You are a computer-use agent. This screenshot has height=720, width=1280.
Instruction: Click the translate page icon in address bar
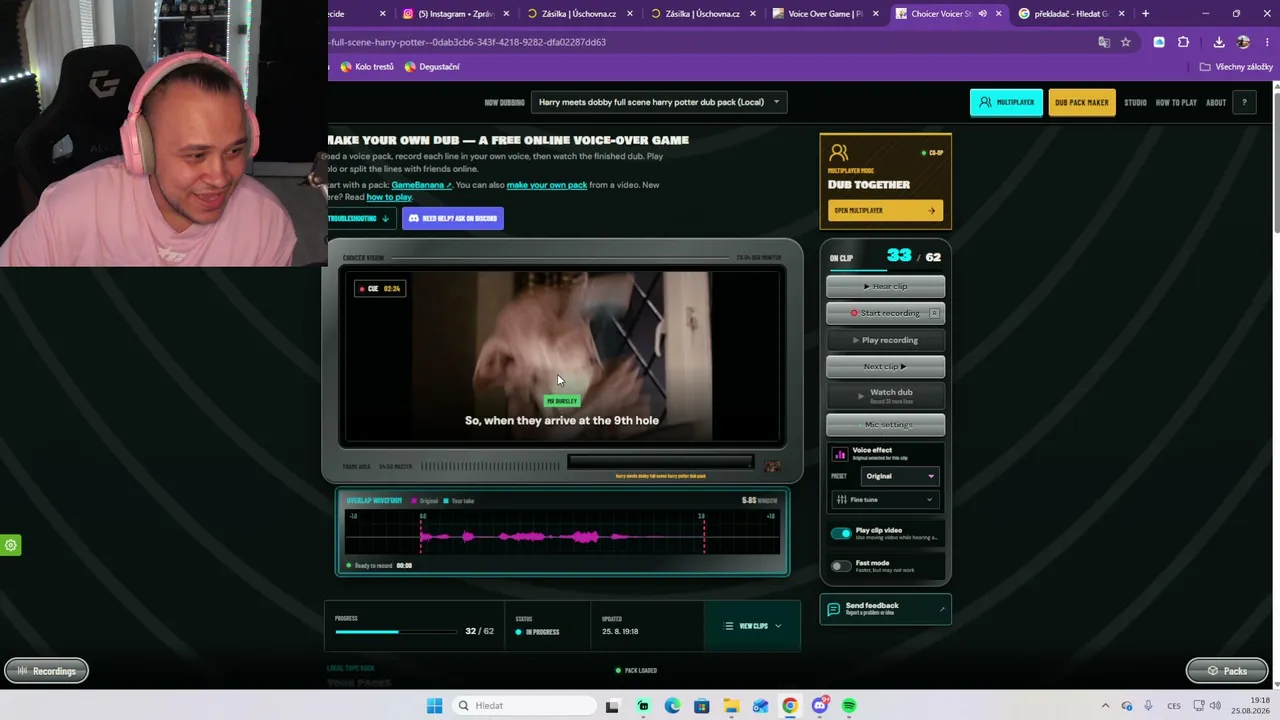click(x=1104, y=42)
